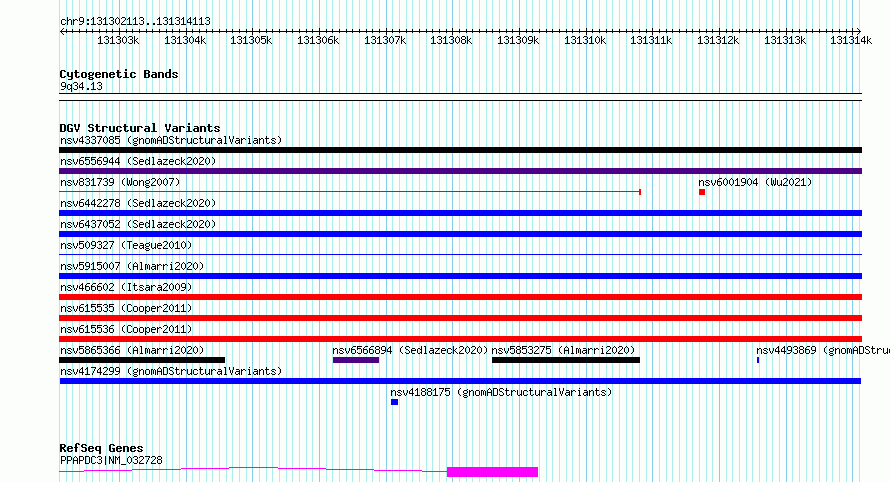Select the black nsv4337085 variant bar

click(x=460, y=150)
